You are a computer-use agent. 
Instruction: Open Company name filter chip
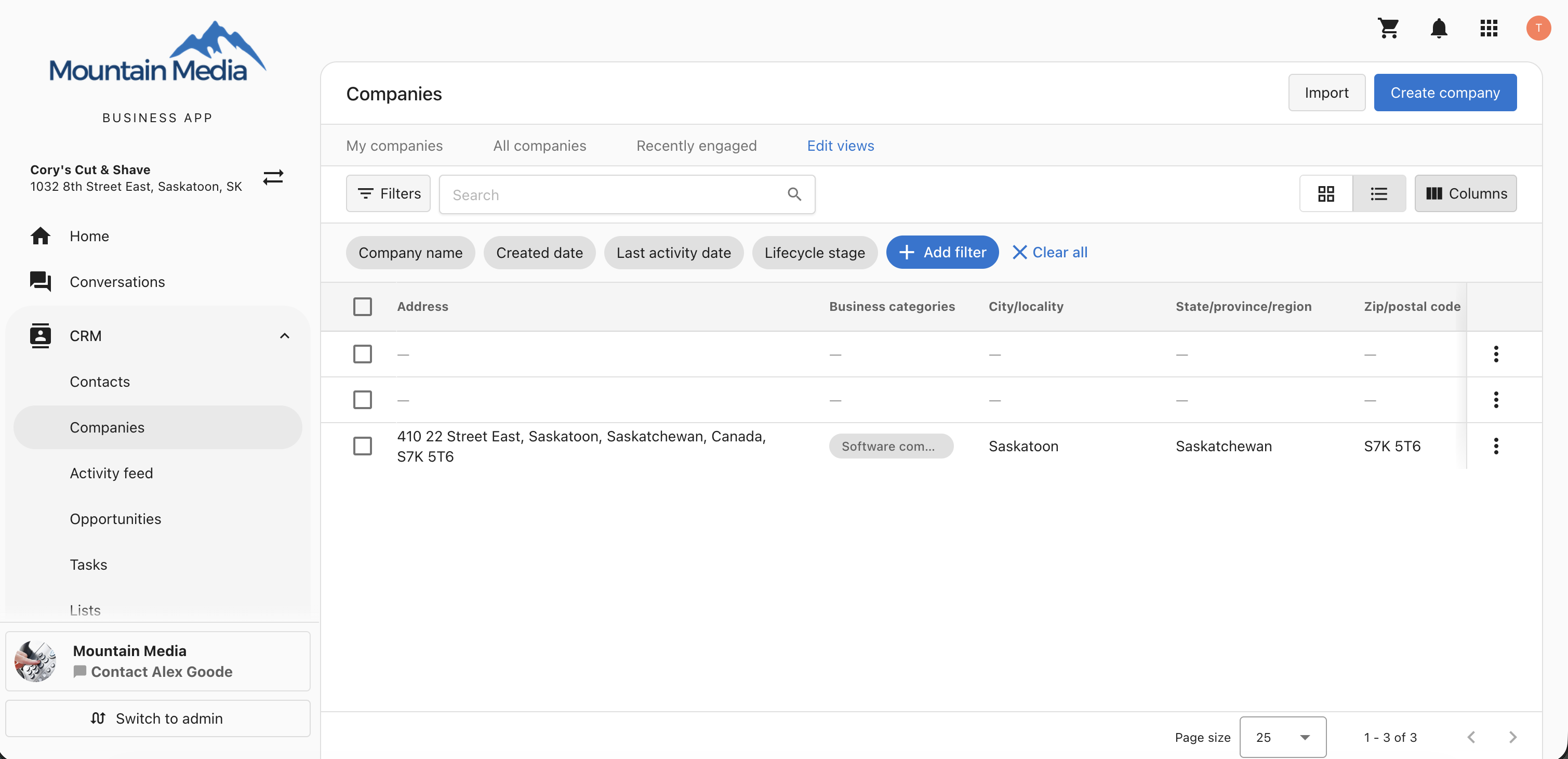tap(410, 252)
